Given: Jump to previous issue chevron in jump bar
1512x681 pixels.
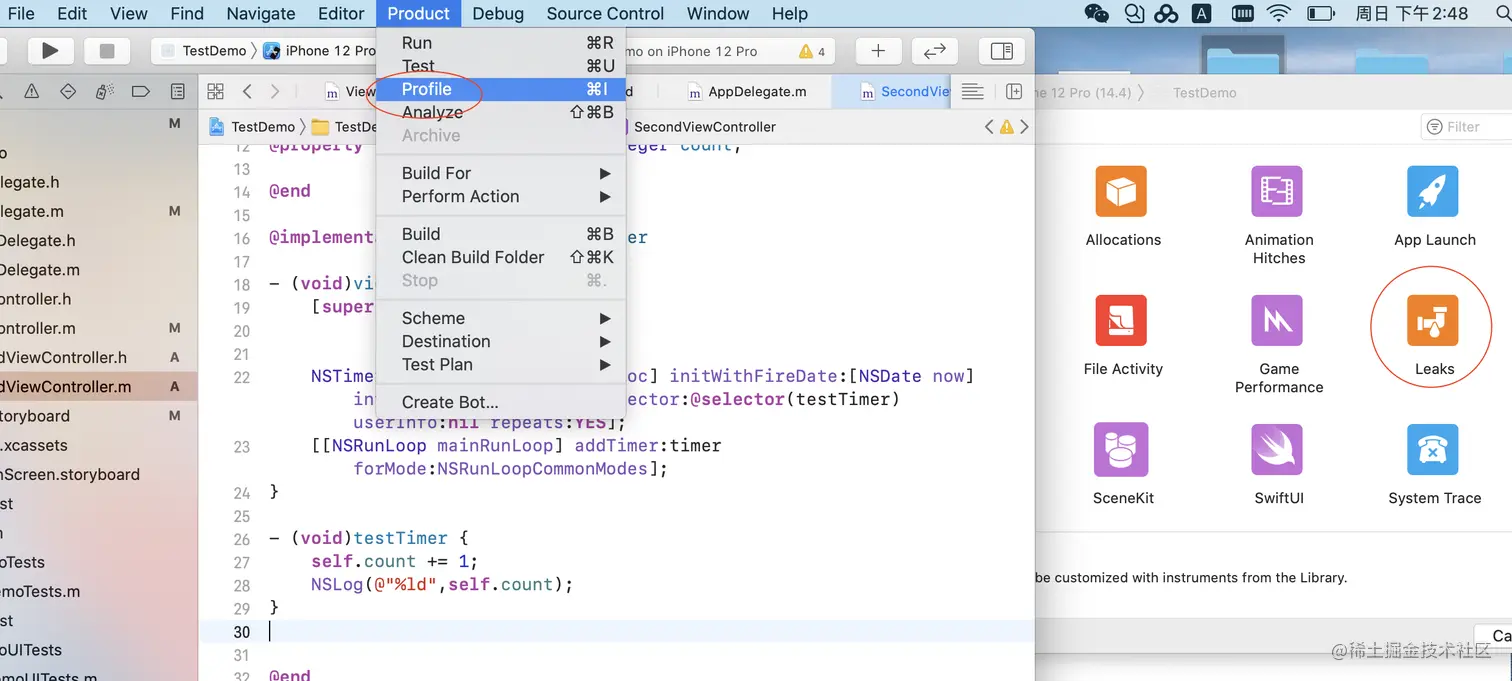Looking at the screenshot, I should [x=989, y=127].
